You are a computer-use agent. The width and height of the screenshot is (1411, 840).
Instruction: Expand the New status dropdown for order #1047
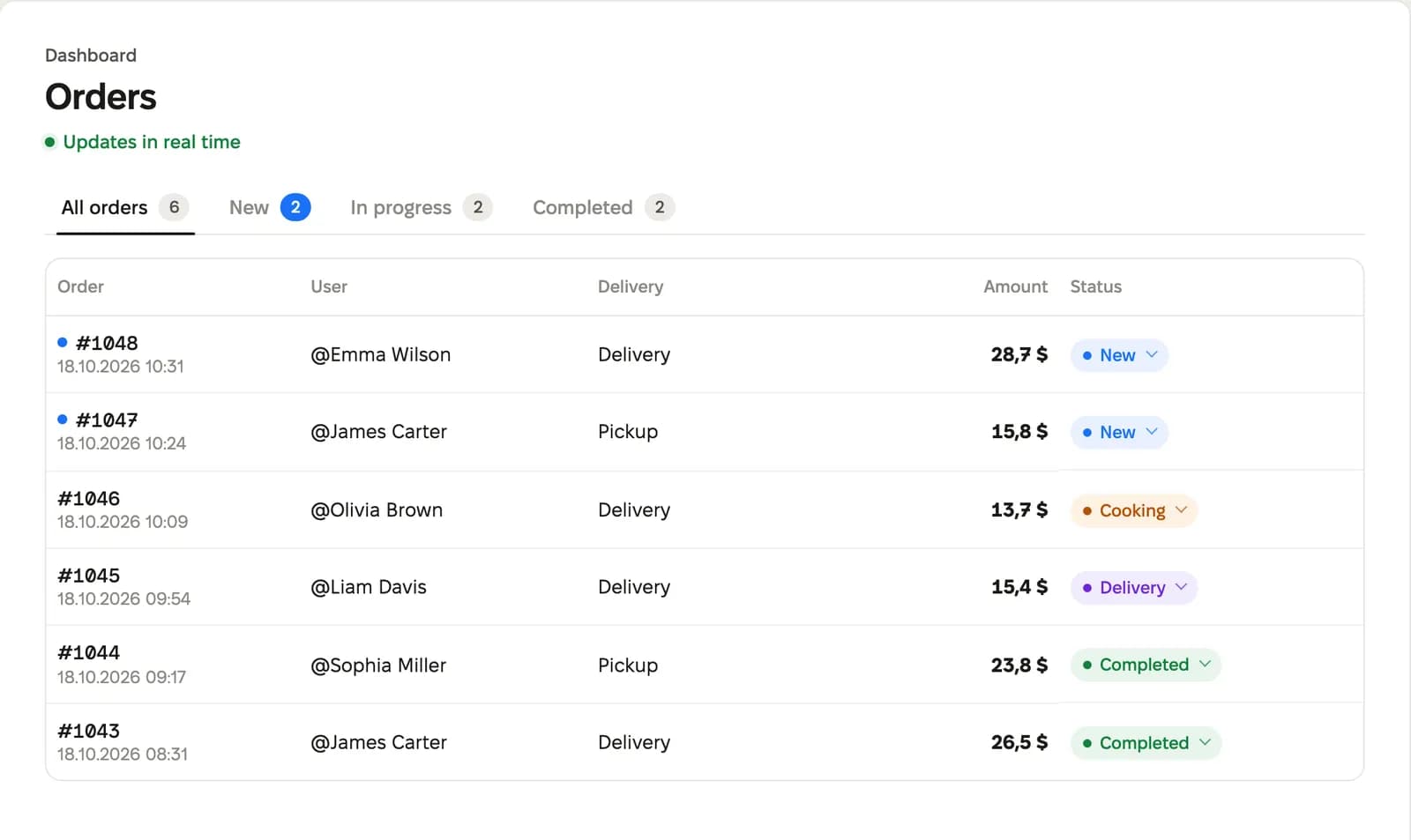(1119, 433)
